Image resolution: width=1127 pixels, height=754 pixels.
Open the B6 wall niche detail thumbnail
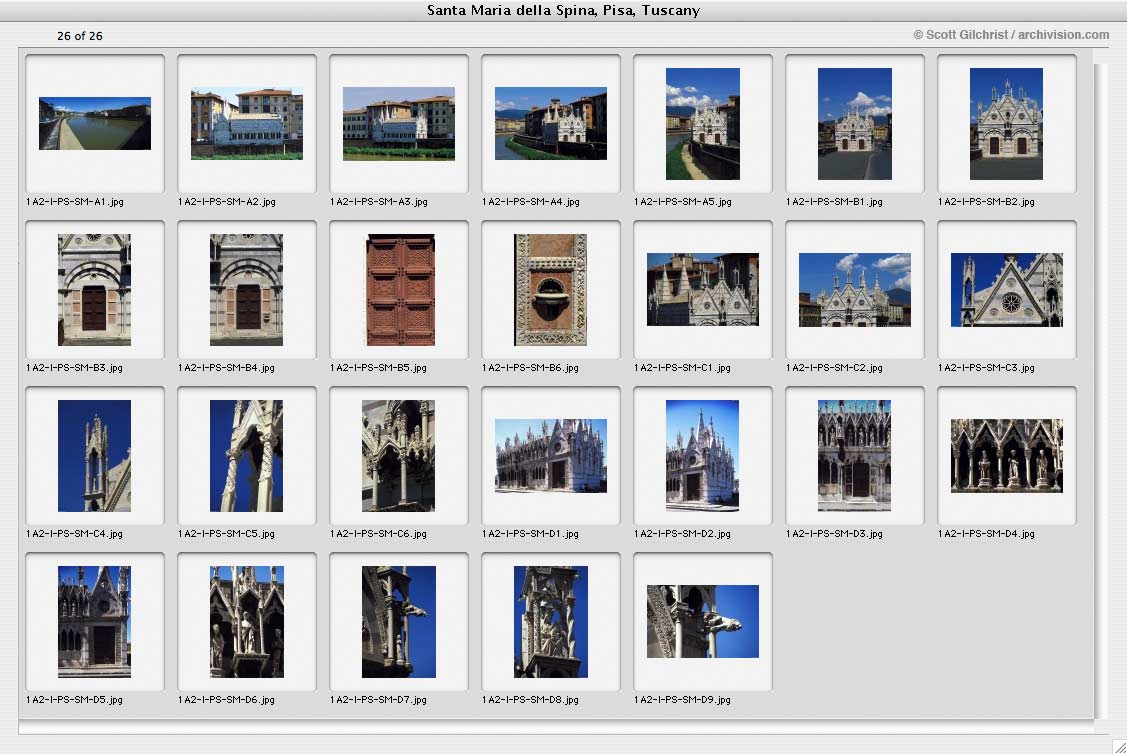[551, 290]
